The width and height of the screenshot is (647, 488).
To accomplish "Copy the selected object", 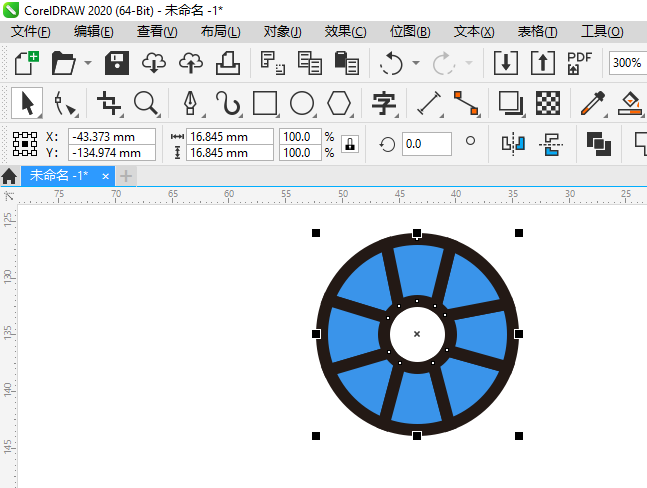I will 309,63.
